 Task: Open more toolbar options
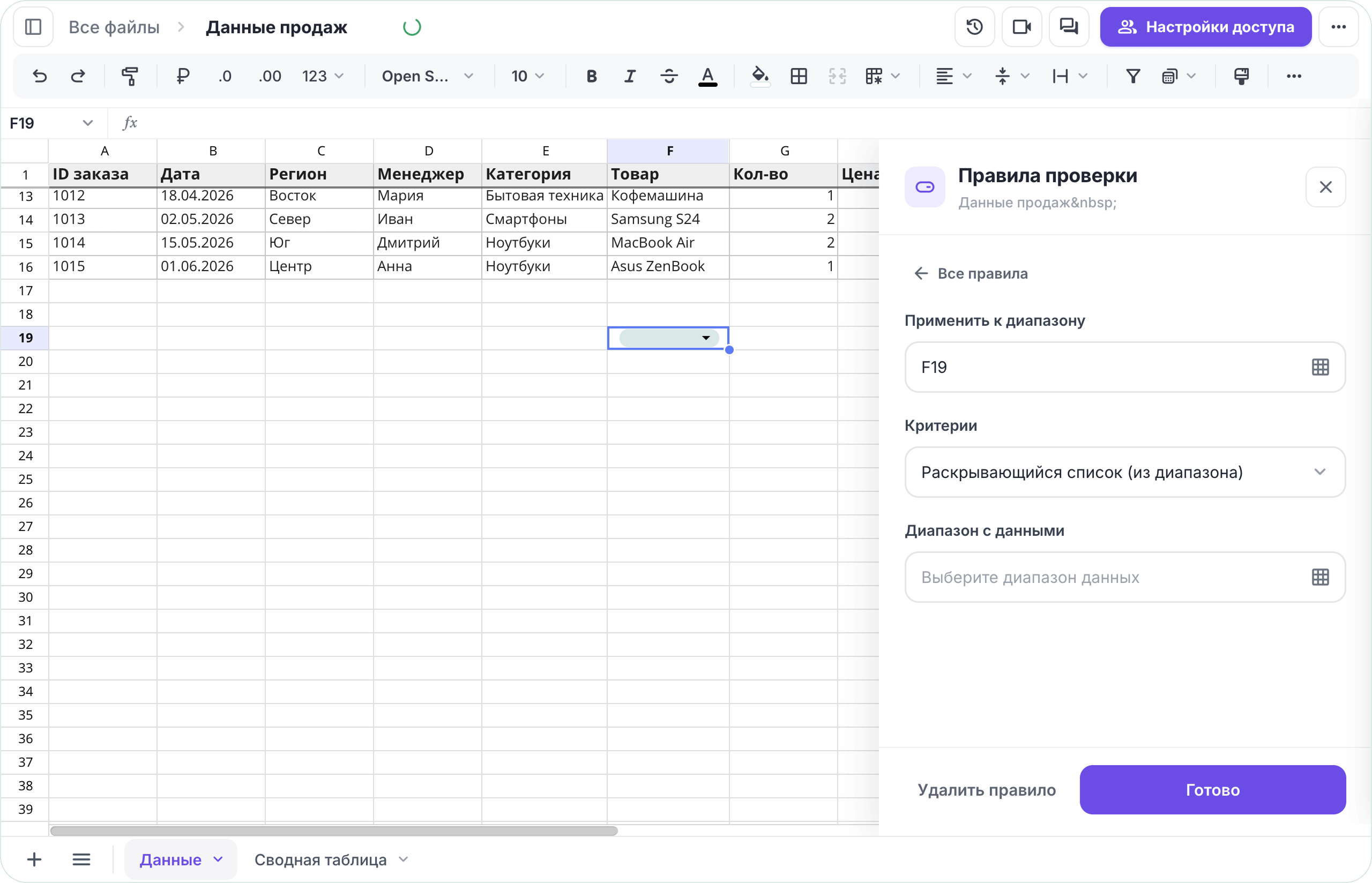[1294, 76]
